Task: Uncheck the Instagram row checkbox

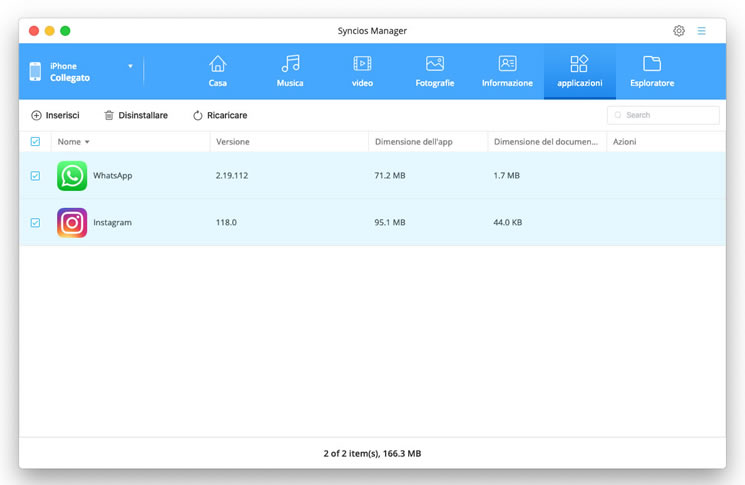Action: click(35, 222)
